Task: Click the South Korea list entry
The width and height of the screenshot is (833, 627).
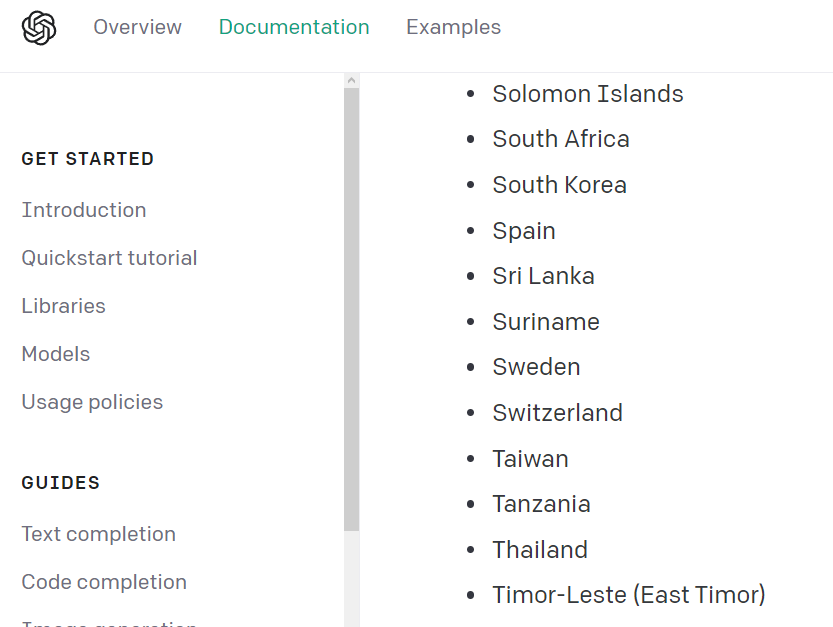Action: tap(559, 185)
